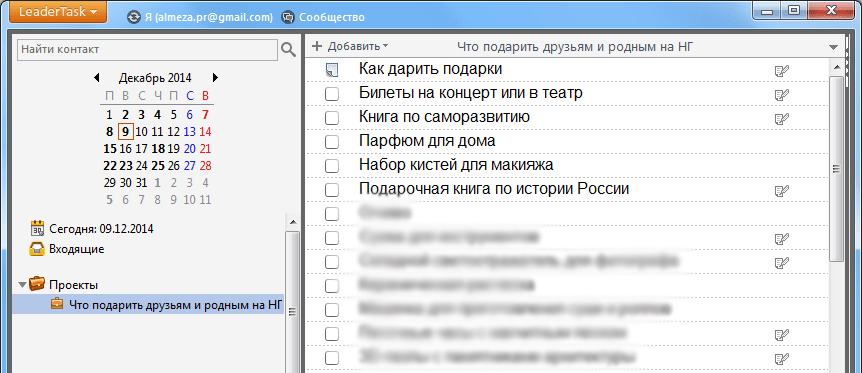Open Сегодня: 09.12.2014 view

coord(101,228)
